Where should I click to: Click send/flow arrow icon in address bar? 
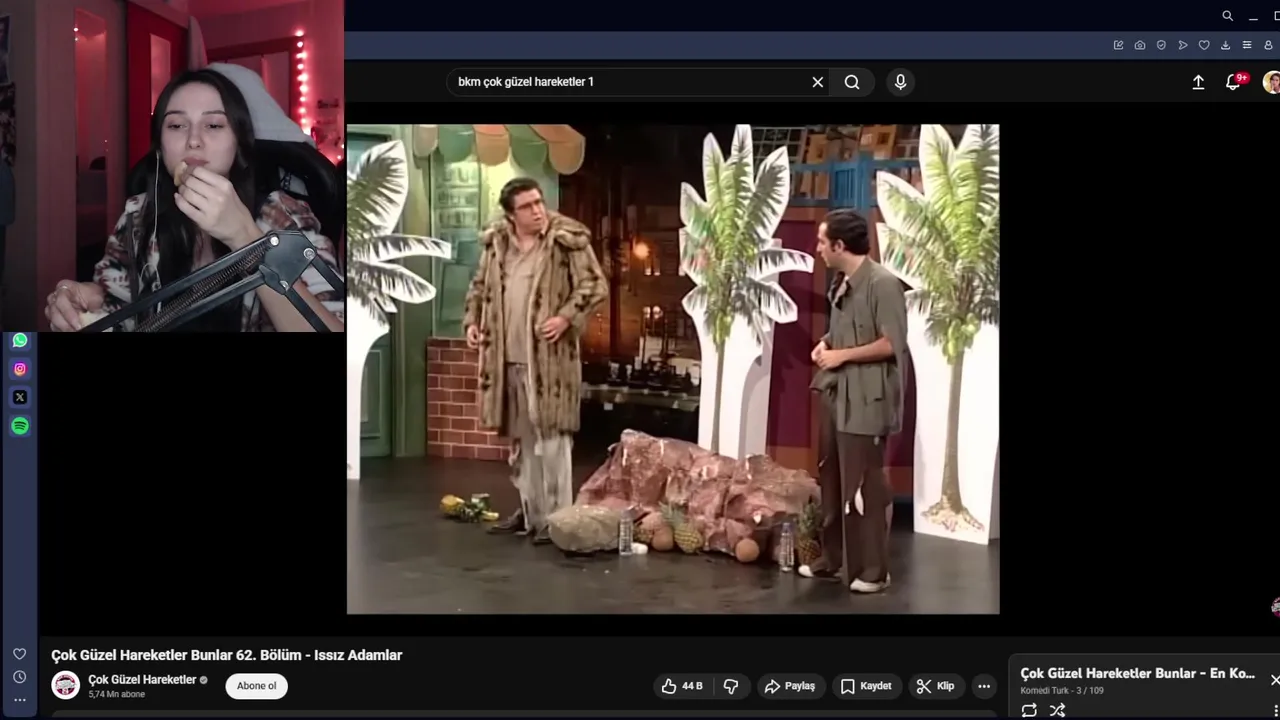tap(1183, 45)
